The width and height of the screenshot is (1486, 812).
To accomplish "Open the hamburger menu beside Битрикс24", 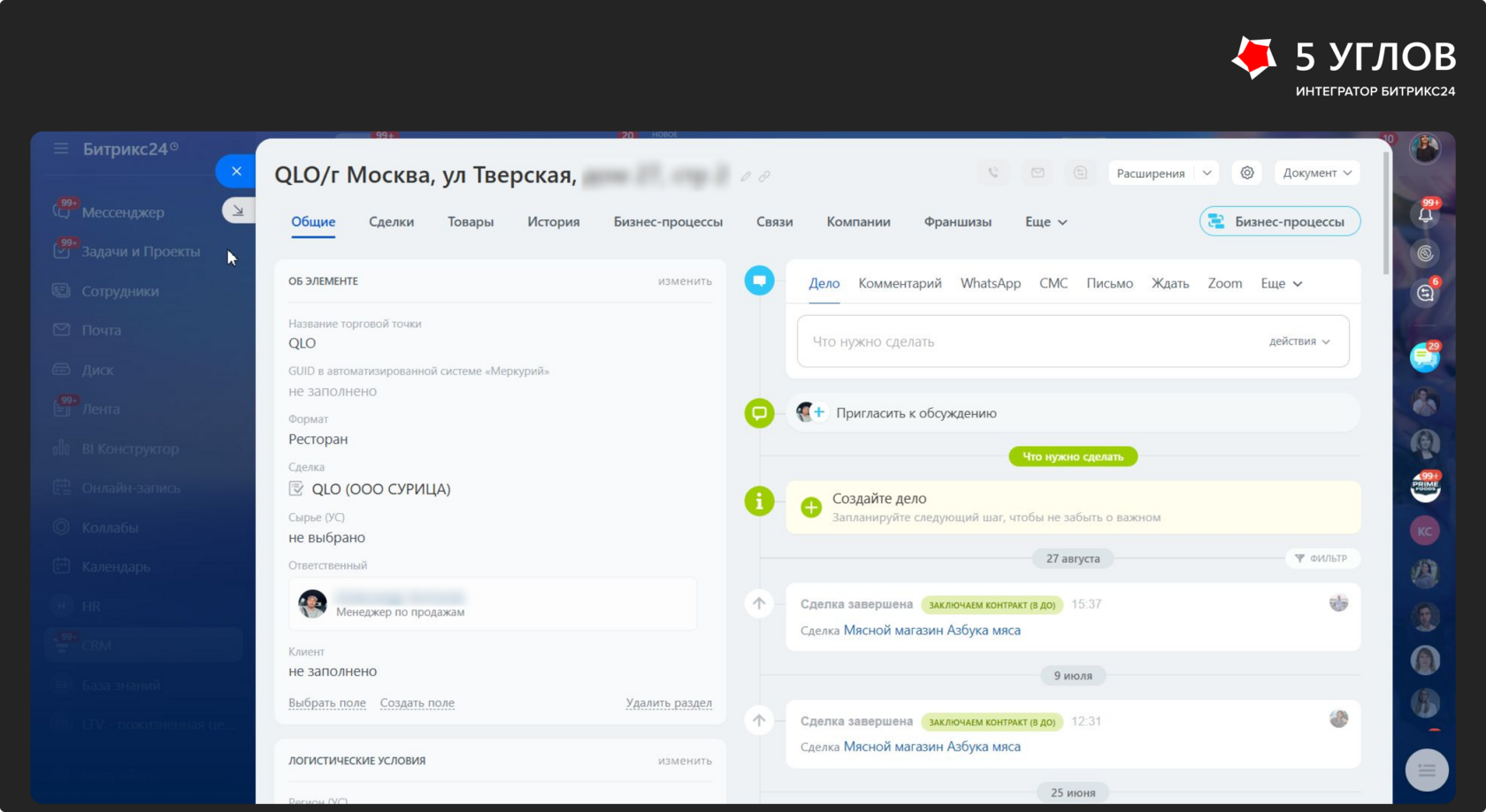I will 61,149.
